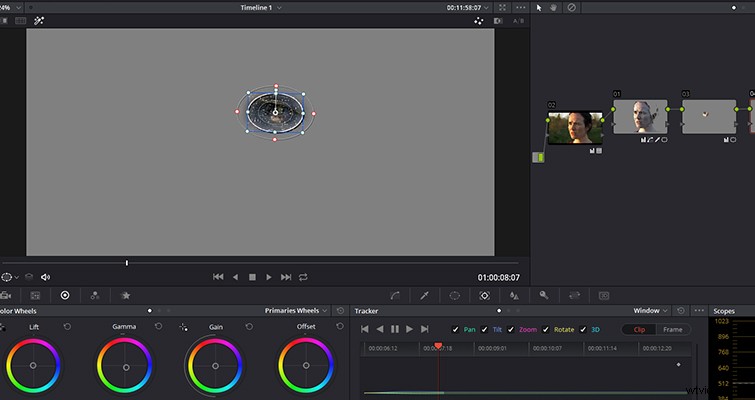The width and height of the screenshot is (755, 400).
Task: Open the Power Window palette icon
Action: pyautogui.click(x=455, y=296)
